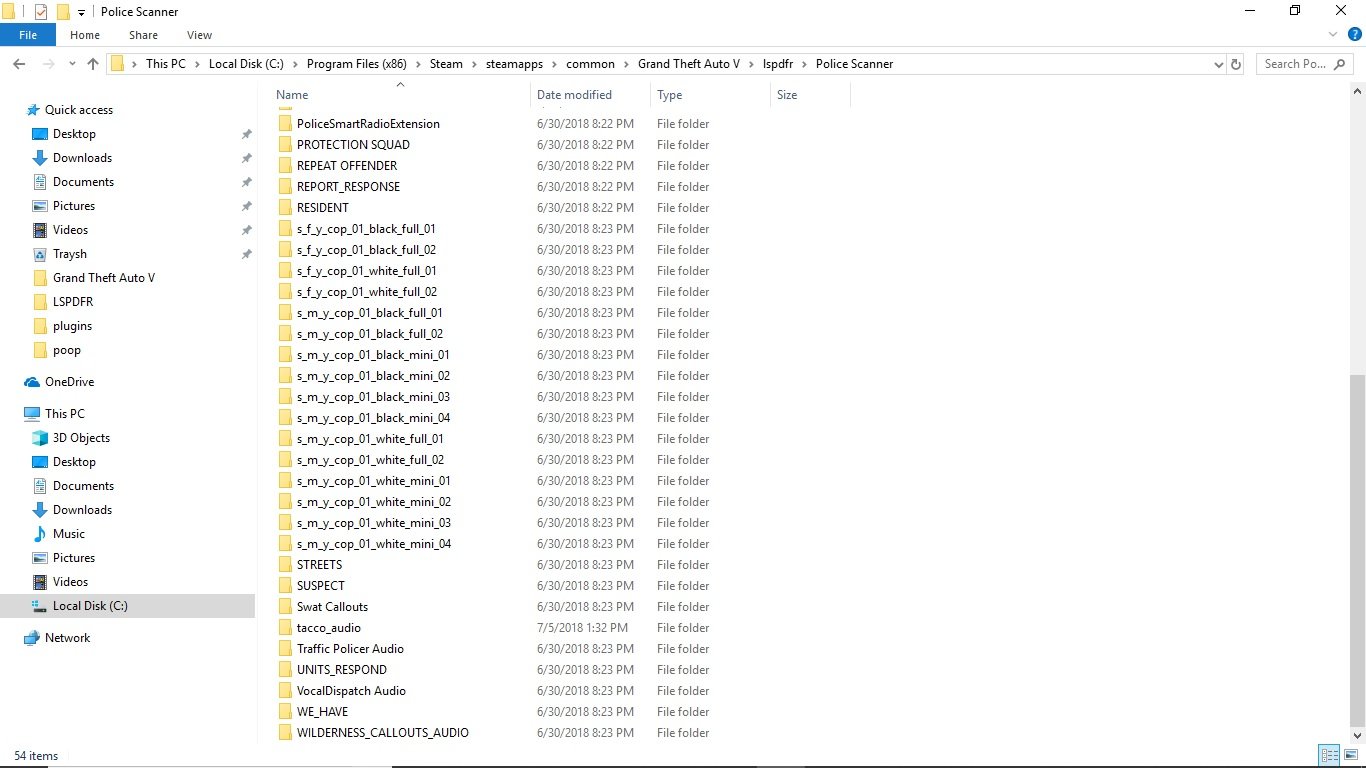This screenshot has width=1366, height=768.
Task: Switch to the Home ribbon tab
Action: click(x=85, y=35)
